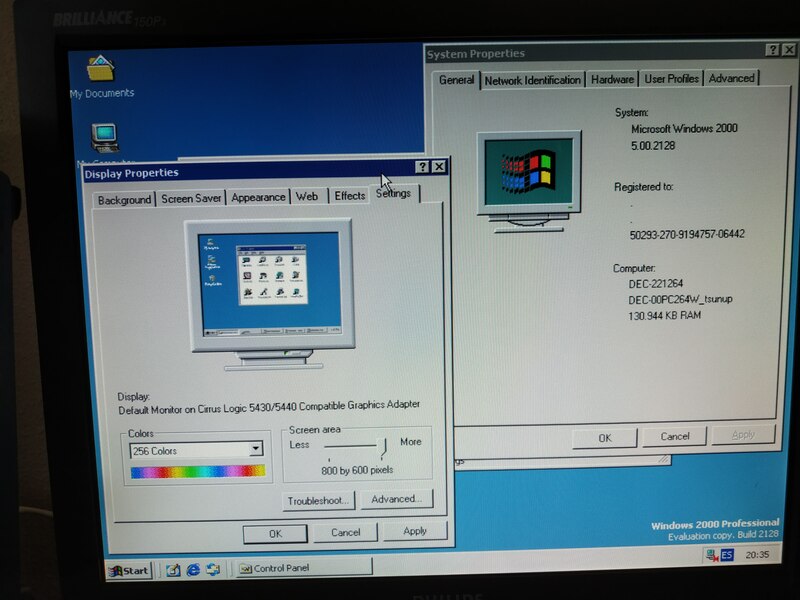This screenshot has height=600, width=800.
Task: Confirm Display Properties with OK
Action: tap(275, 534)
